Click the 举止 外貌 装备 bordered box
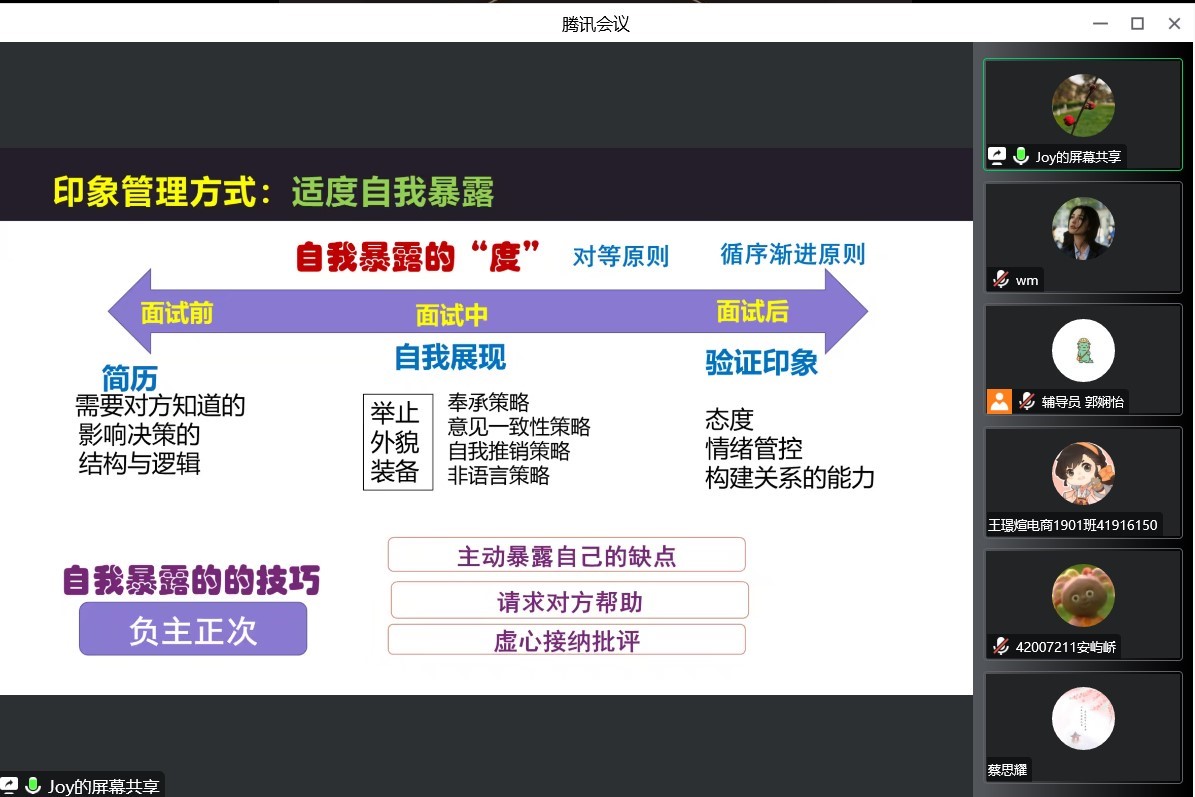Image resolution: width=1195 pixels, height=797 pixels. pos(397,442)
